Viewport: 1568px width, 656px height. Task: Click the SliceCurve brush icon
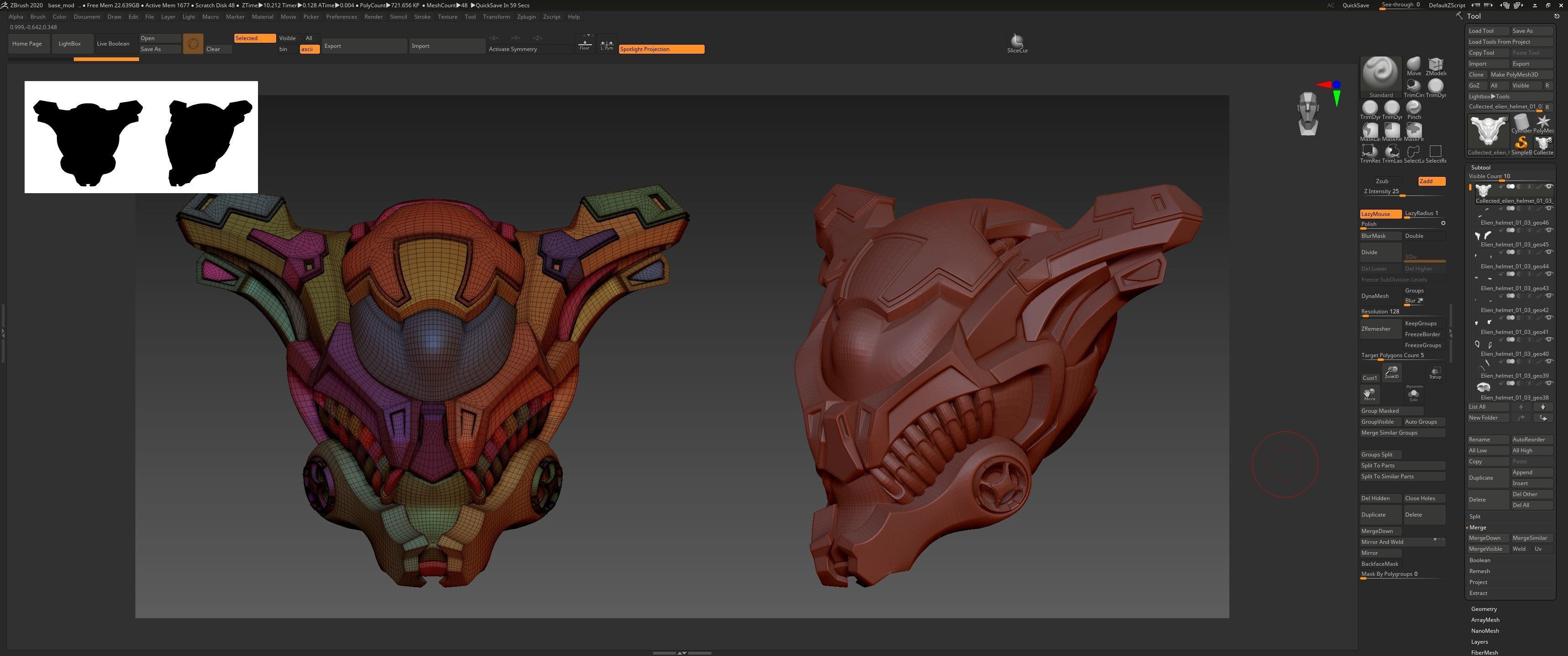tap(1016, 41)
